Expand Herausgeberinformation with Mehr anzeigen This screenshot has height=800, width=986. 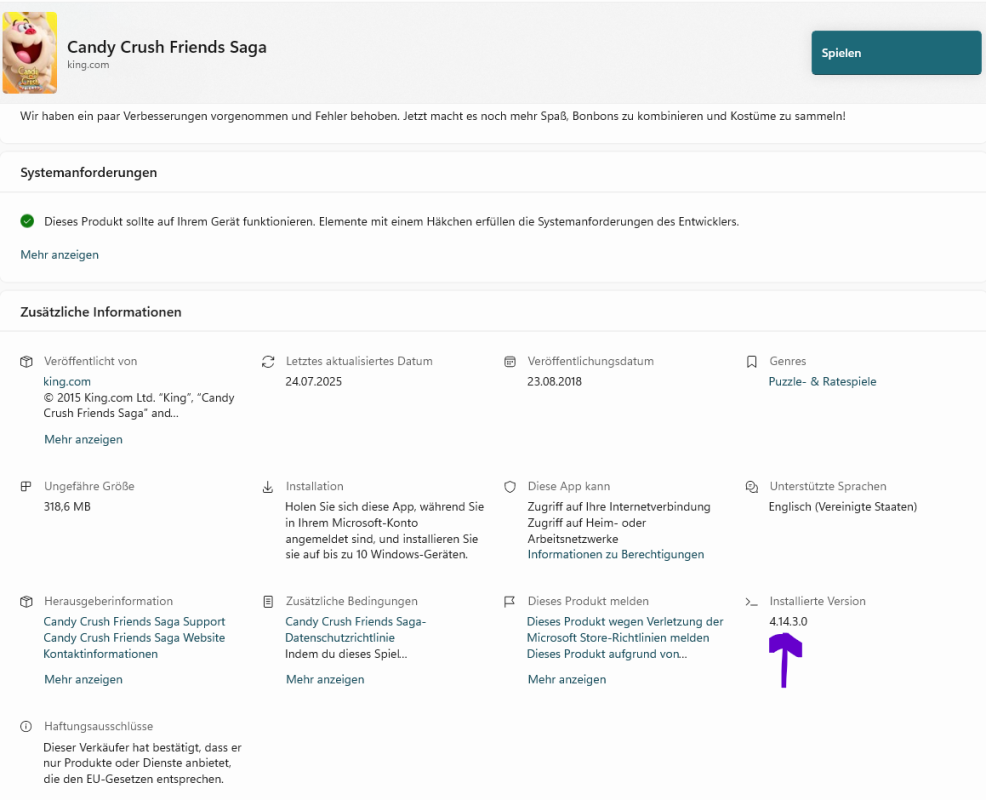pyautogui.click(x=83, y=679)
